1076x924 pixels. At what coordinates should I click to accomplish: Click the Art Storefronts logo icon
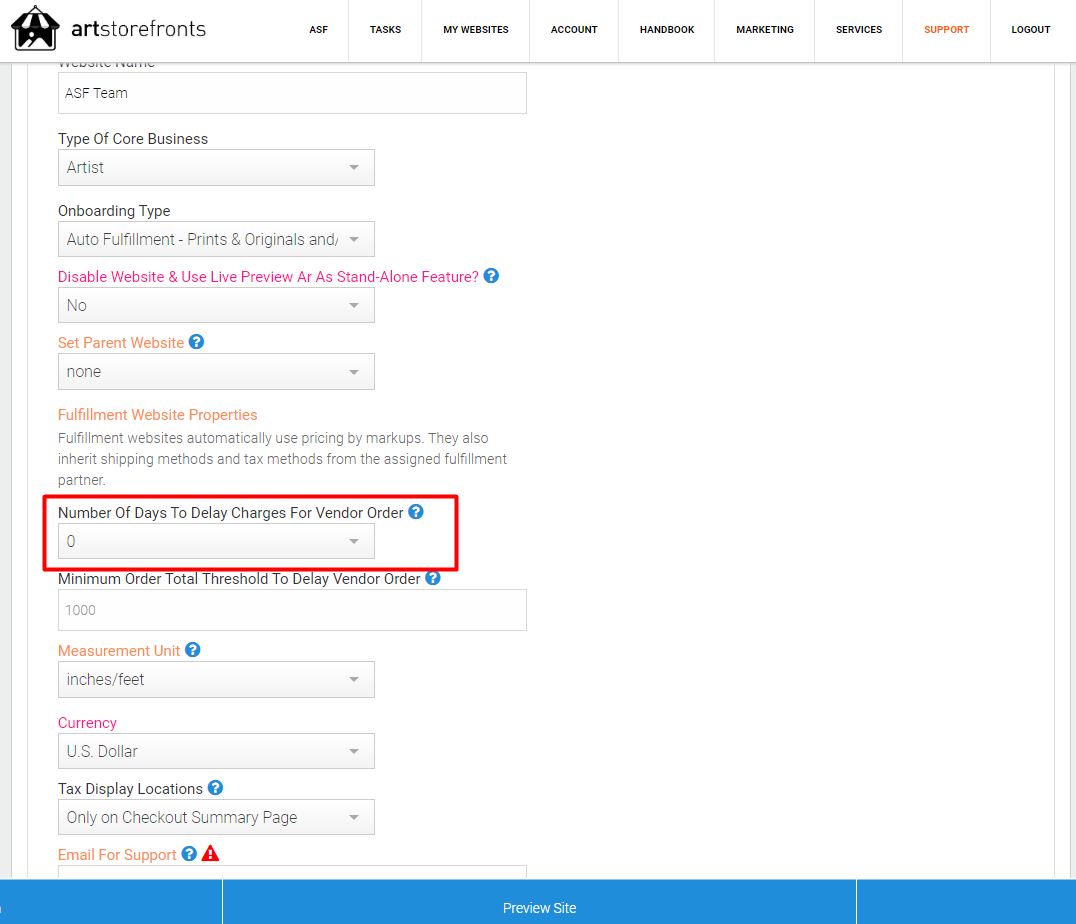point(35,28)
